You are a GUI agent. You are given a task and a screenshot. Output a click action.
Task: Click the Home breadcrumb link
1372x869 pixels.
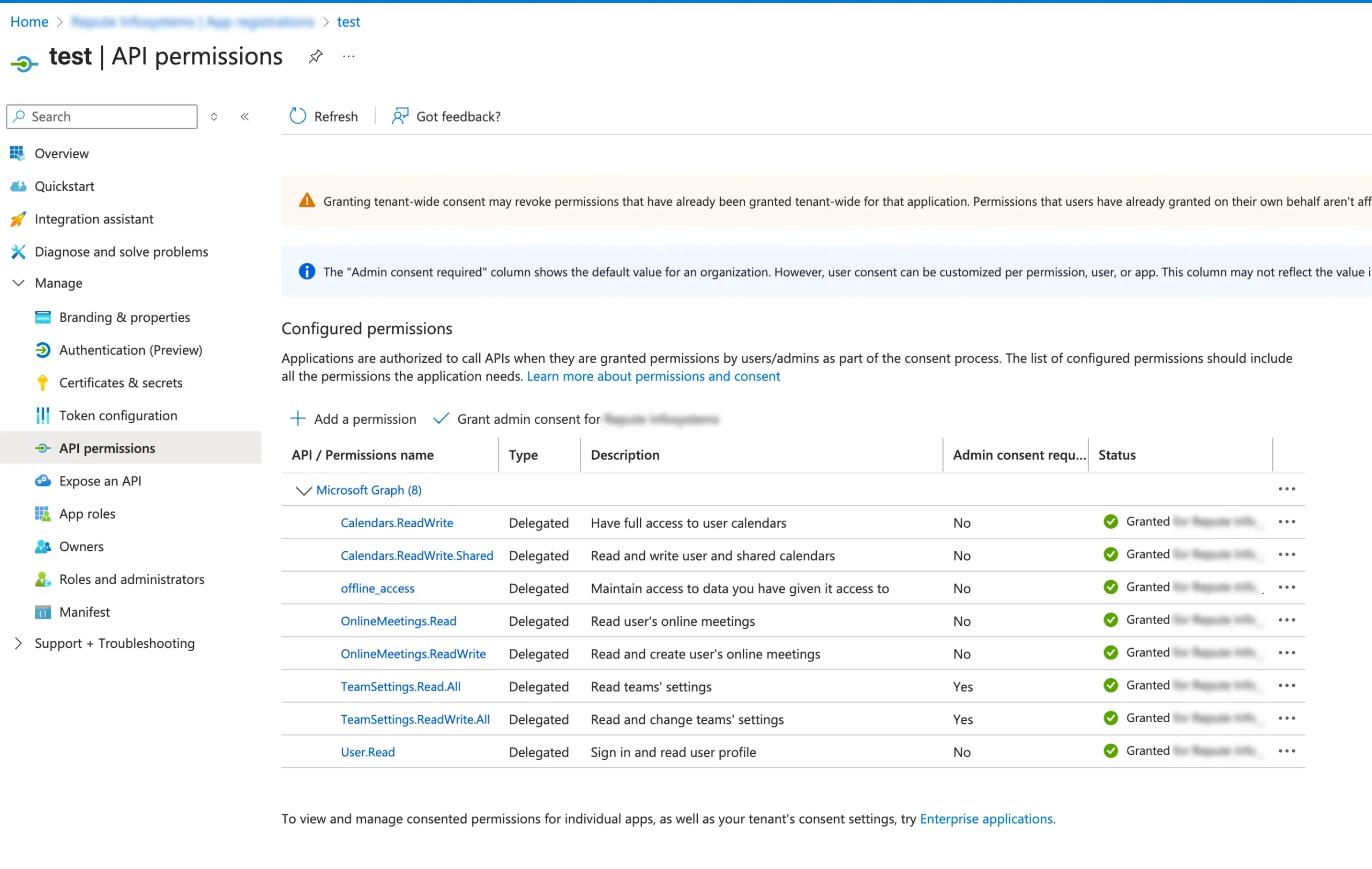[x=29, y=21]
